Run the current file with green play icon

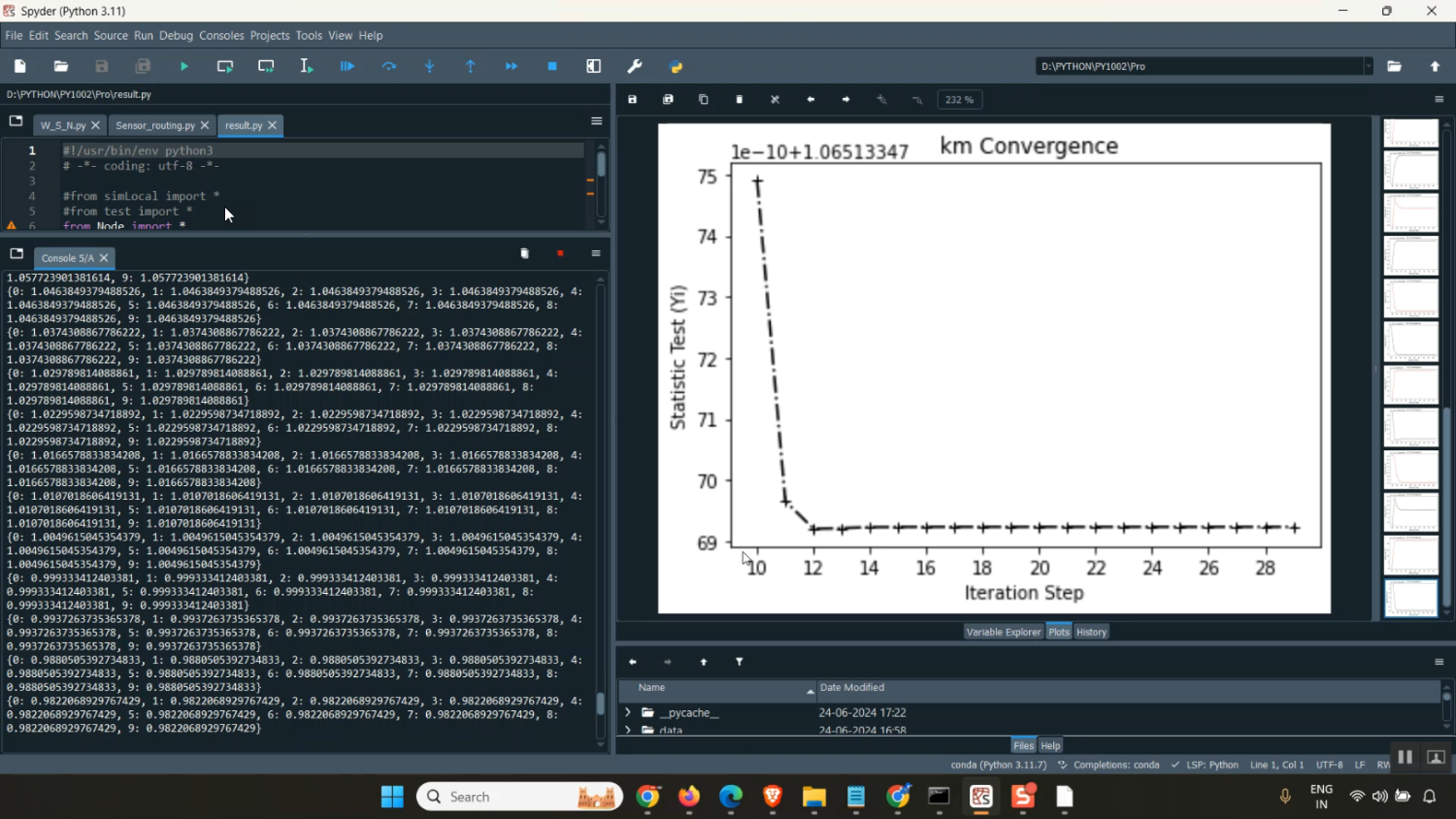pyautogui.click(x=184, y=67)
